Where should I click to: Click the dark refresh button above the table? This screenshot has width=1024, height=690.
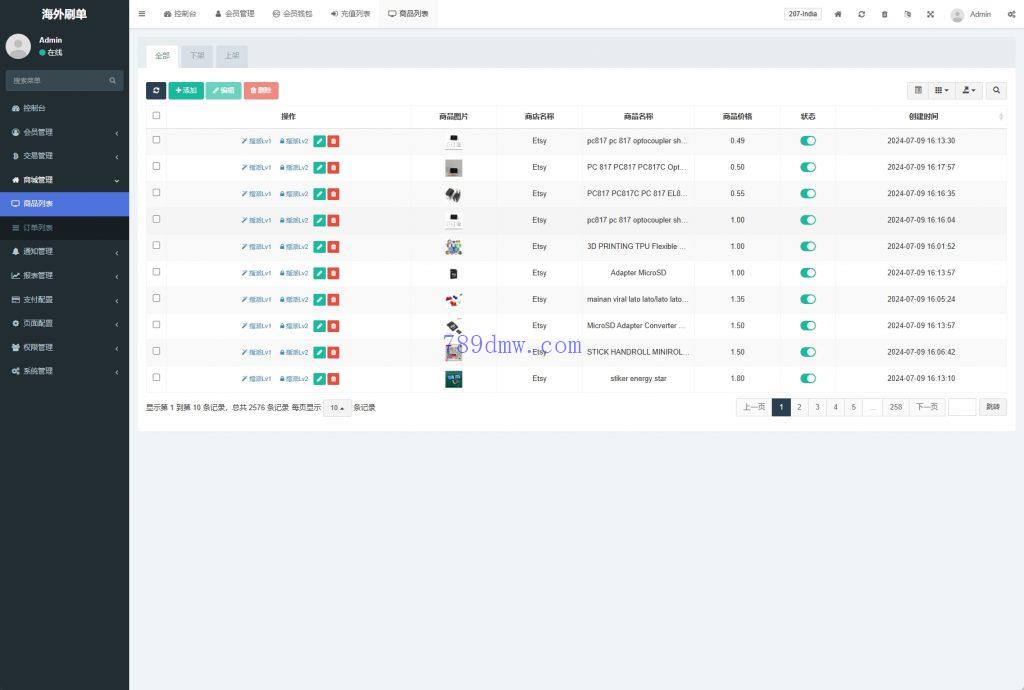[x=156, y=90]
